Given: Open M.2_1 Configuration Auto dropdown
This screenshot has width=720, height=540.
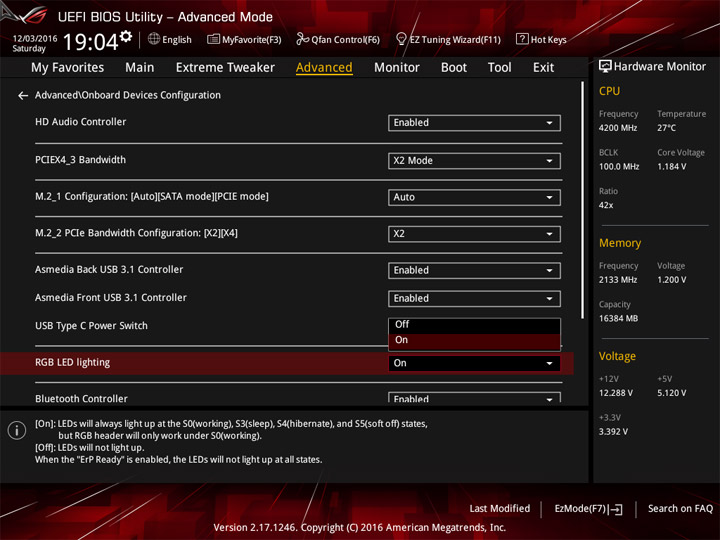Looking at the screenshot, I should click(x=474, y=197).
